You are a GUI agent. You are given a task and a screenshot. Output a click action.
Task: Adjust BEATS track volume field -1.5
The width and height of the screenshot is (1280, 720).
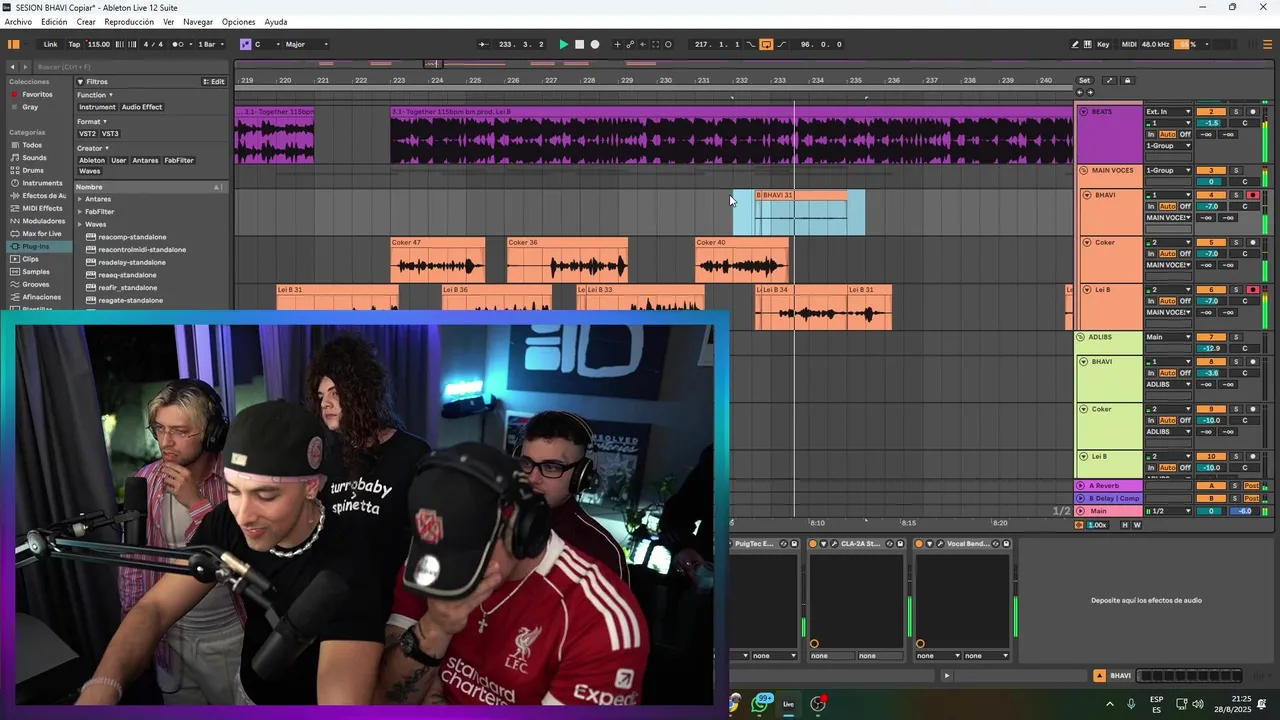pyautogui.click(x=1211, y=123)
